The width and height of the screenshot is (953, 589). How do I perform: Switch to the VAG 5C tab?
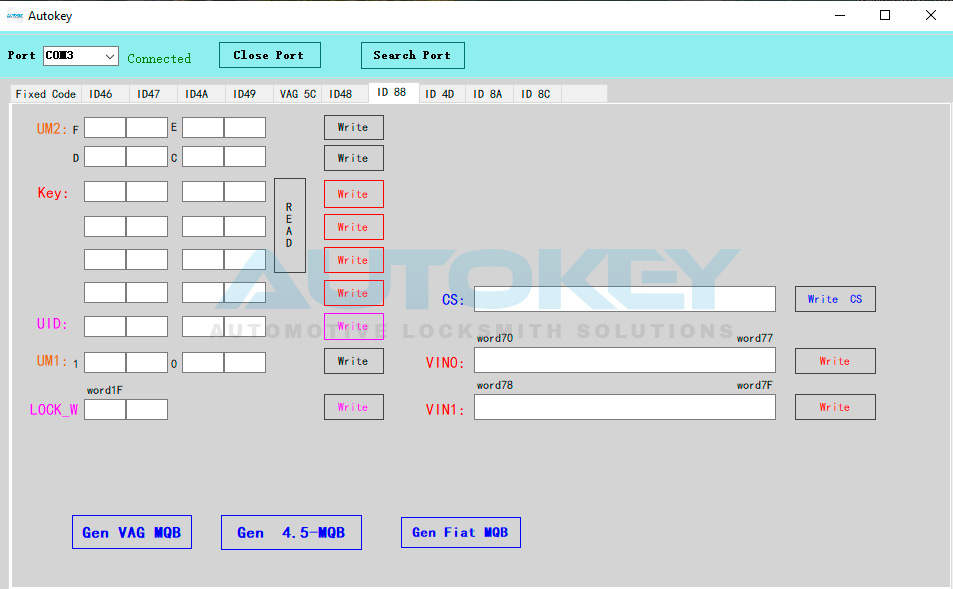point(298,94)
